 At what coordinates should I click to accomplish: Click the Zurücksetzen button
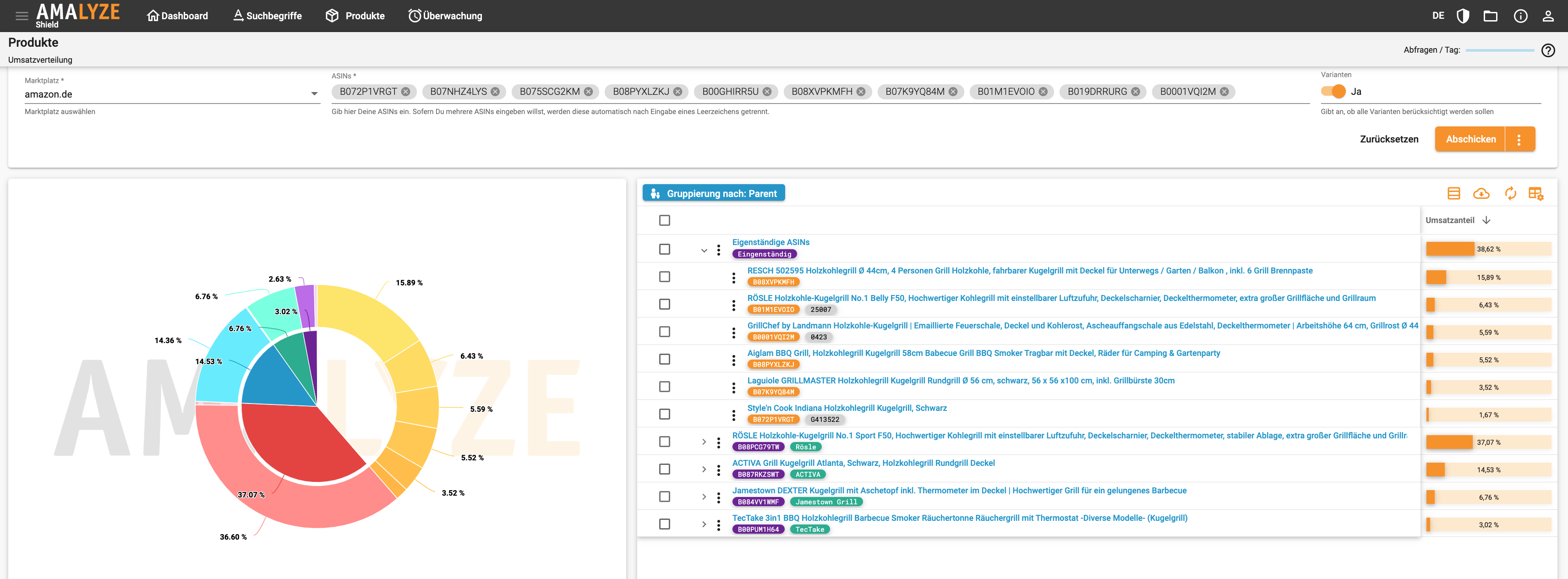pos(1389,139)
